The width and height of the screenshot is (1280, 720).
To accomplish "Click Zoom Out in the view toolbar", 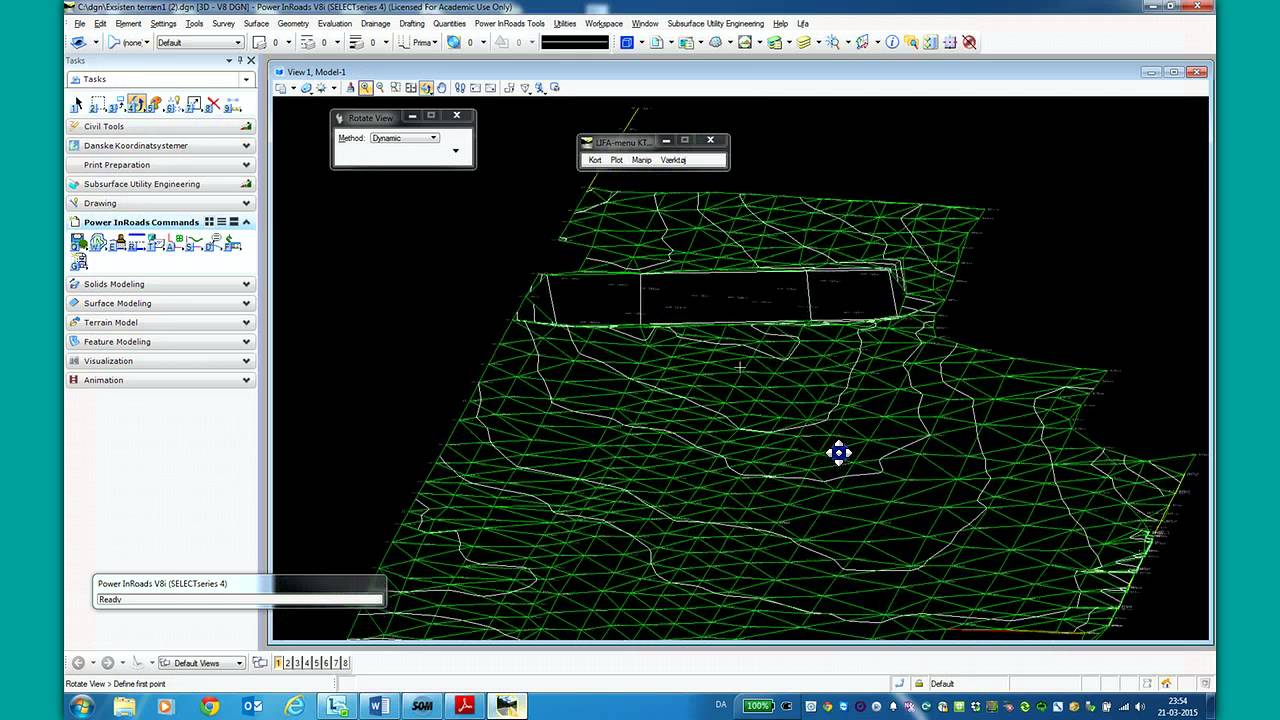I will (380, 88).
